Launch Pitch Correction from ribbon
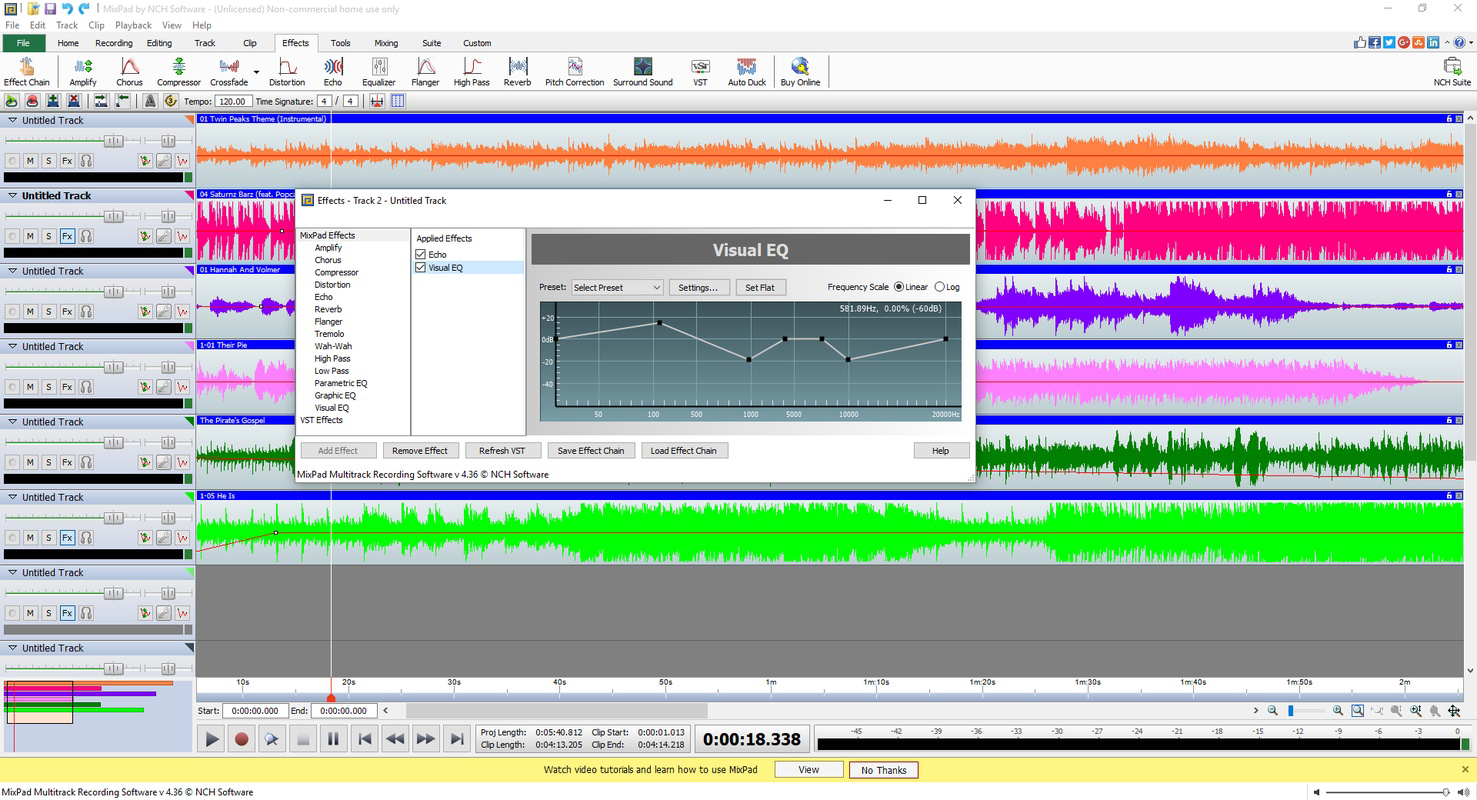The height and width of the screenshot is (800, 1477). pos(574,71)
